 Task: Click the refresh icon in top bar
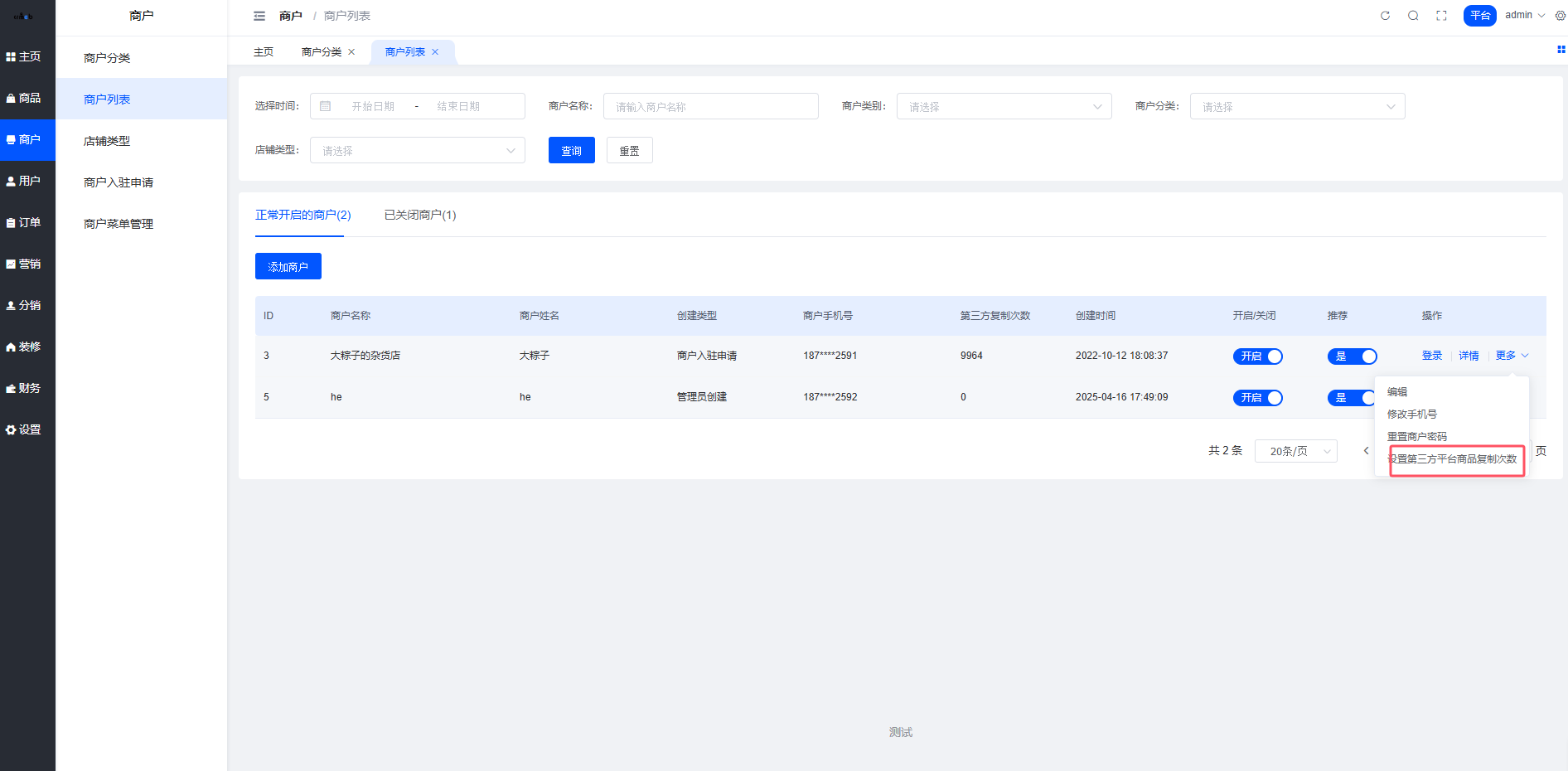[x=1385, y=16]
